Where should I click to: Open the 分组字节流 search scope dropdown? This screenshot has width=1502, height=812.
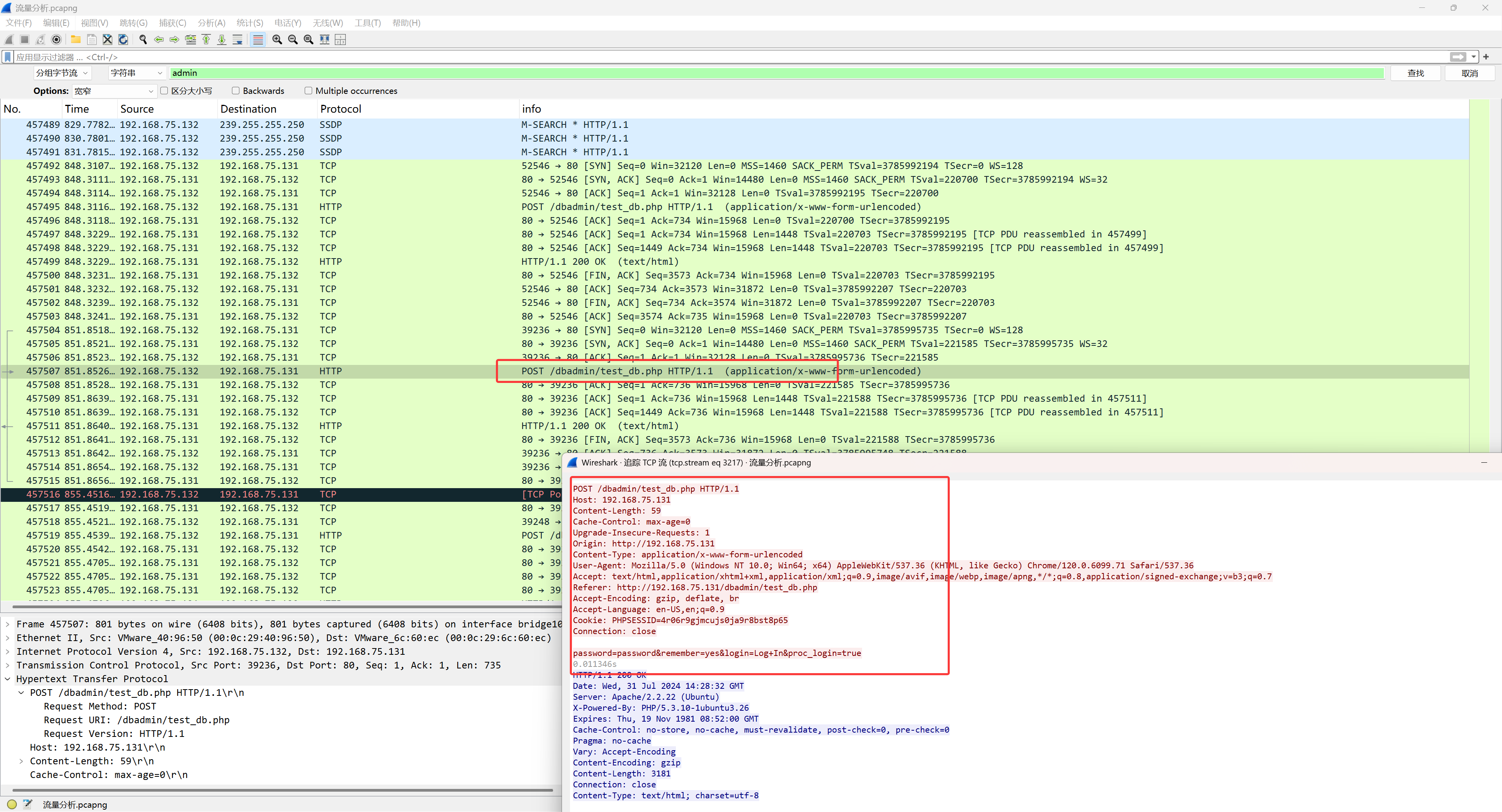tap(62, 73)
